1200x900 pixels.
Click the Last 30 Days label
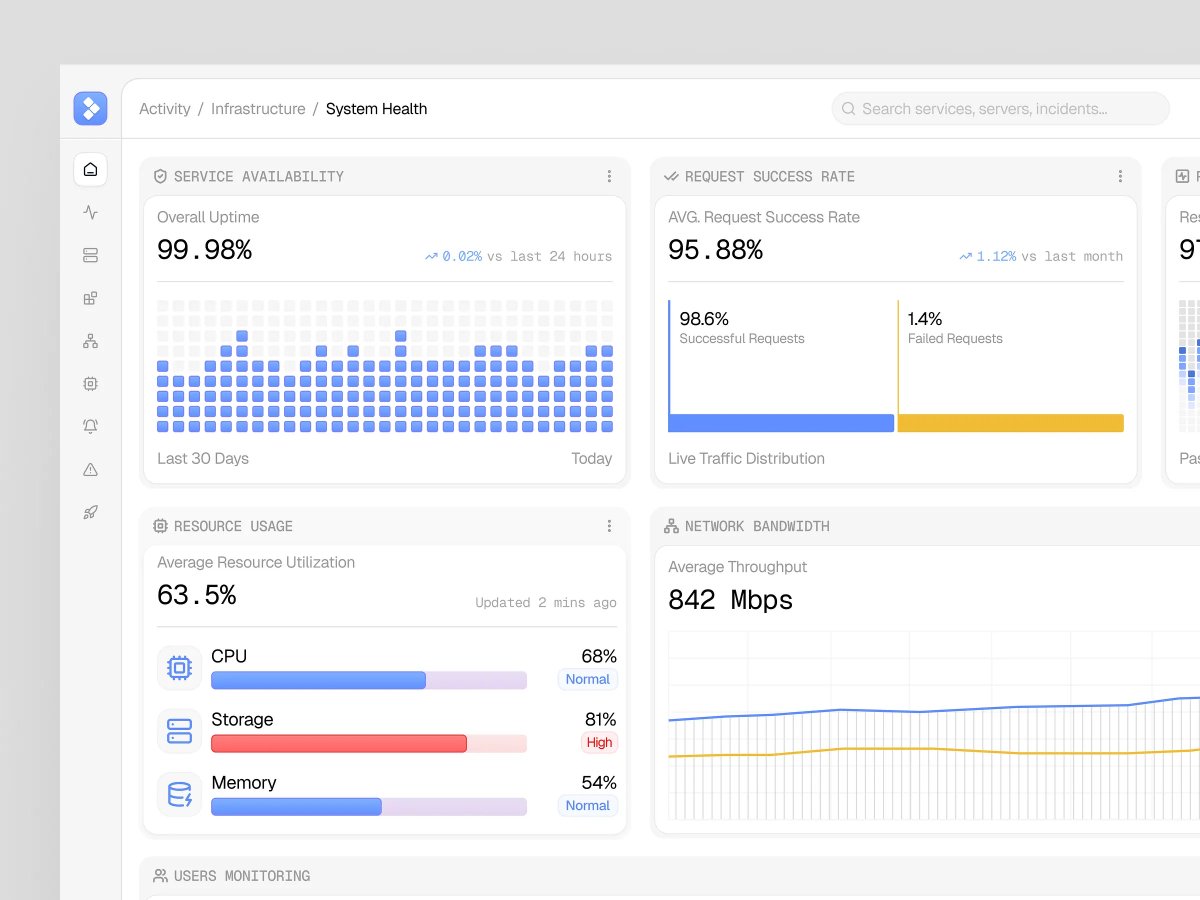pos(203,459)
